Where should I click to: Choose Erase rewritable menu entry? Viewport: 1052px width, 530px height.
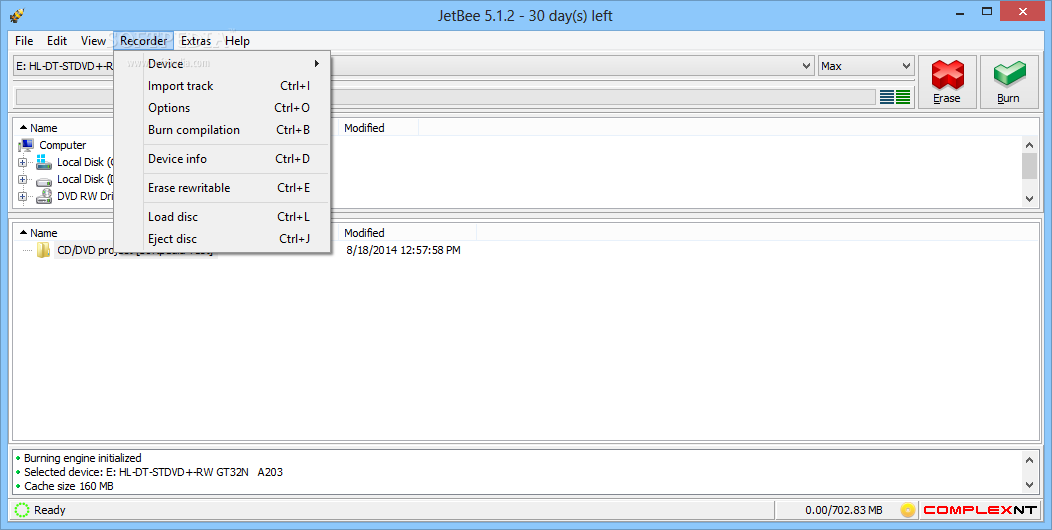point(222,188)
